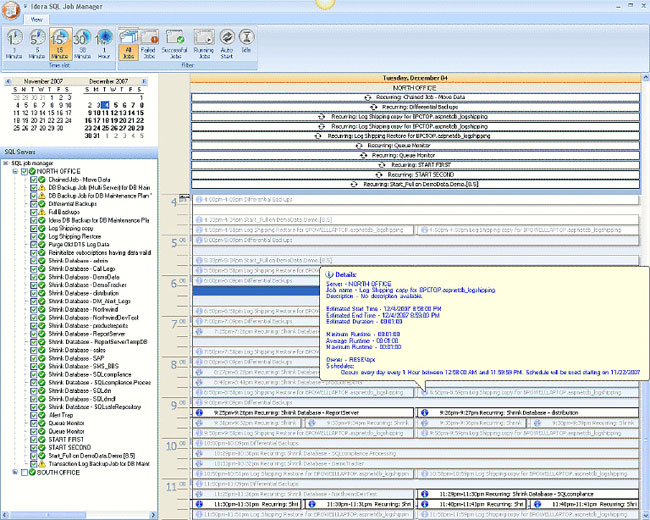The image size is (650, 520).
Task: Select Shrink Database - Northwind job
Action: [x=83, y=309]
